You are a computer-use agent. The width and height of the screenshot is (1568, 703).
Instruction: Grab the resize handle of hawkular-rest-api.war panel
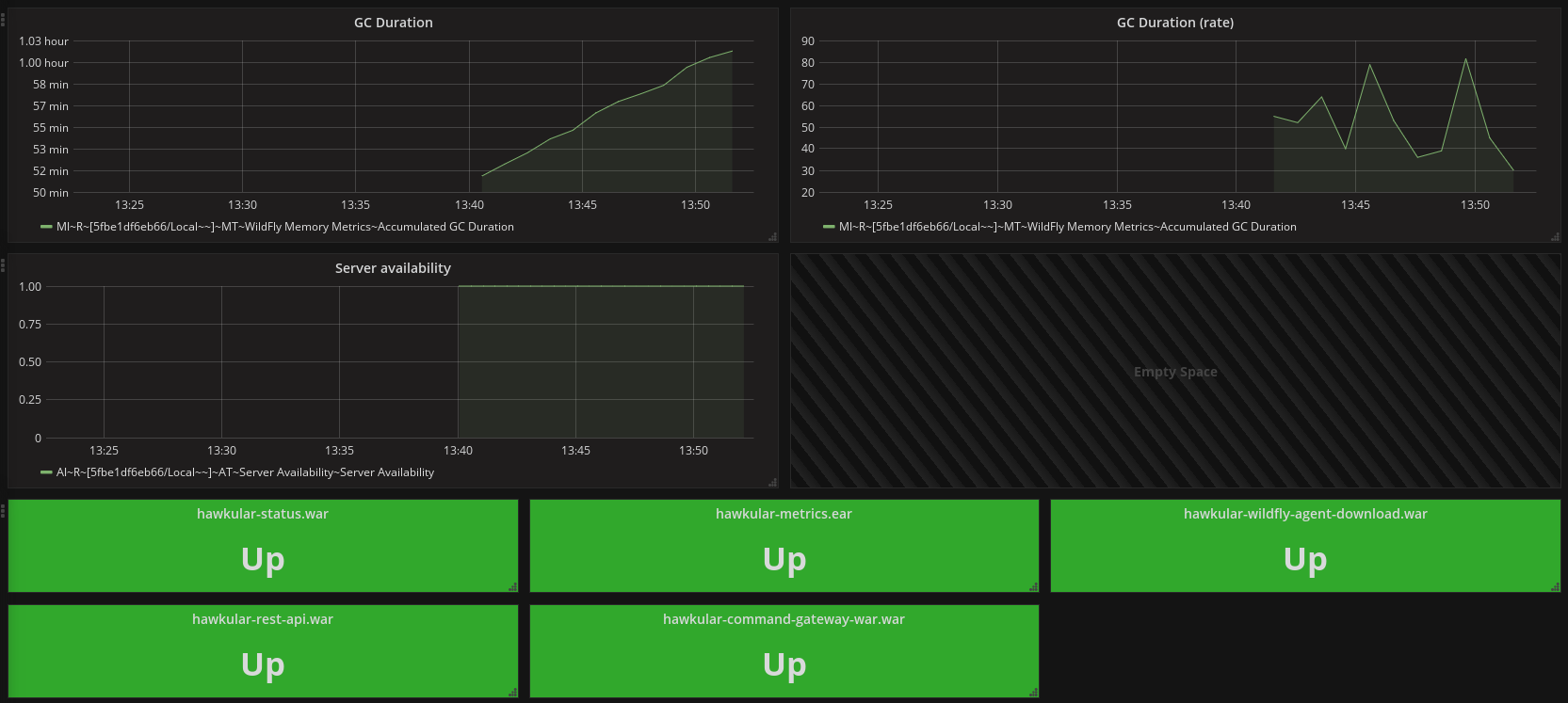coord(512,692)
